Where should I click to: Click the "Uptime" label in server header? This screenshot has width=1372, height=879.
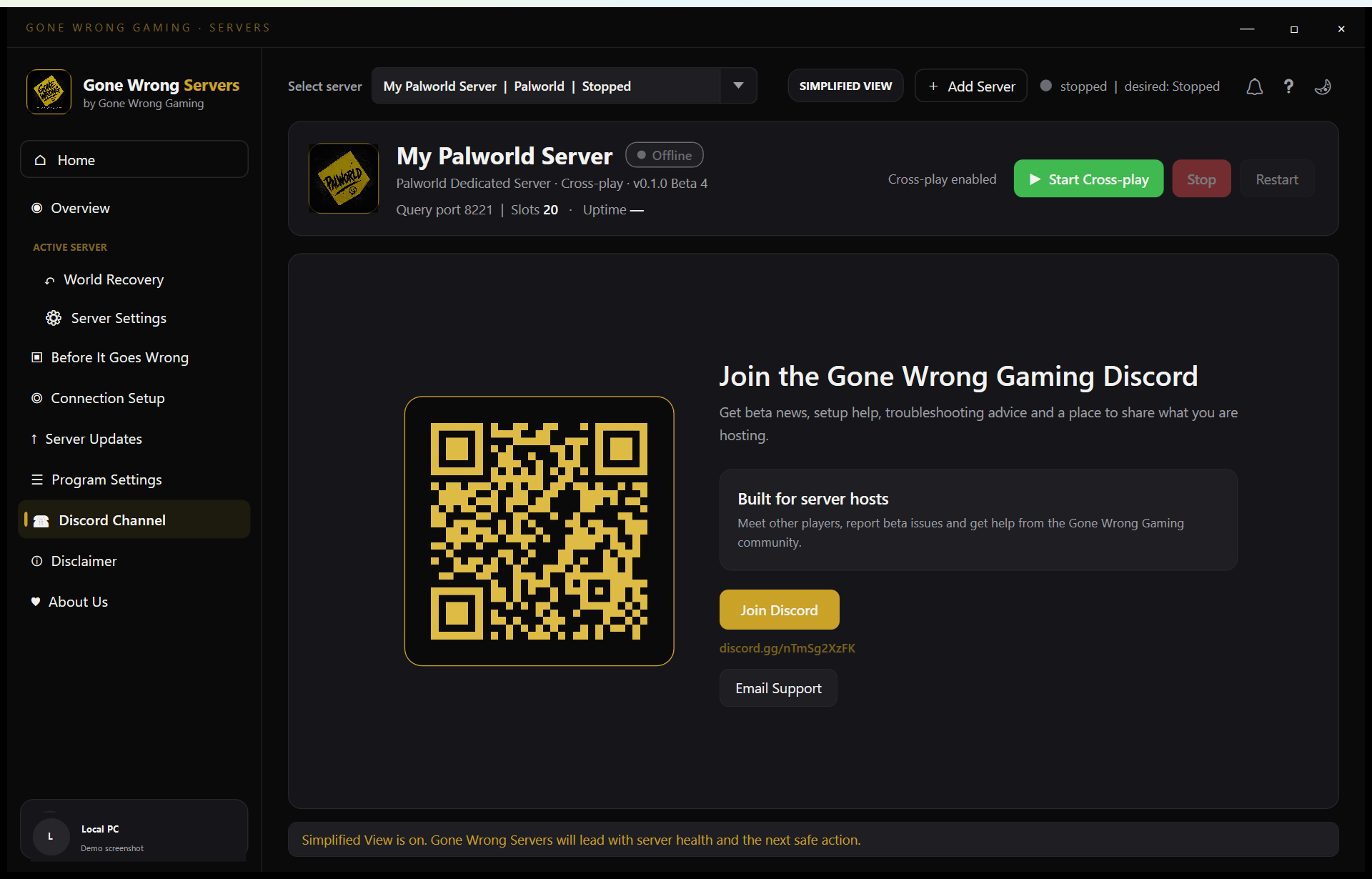coord(605,209)
